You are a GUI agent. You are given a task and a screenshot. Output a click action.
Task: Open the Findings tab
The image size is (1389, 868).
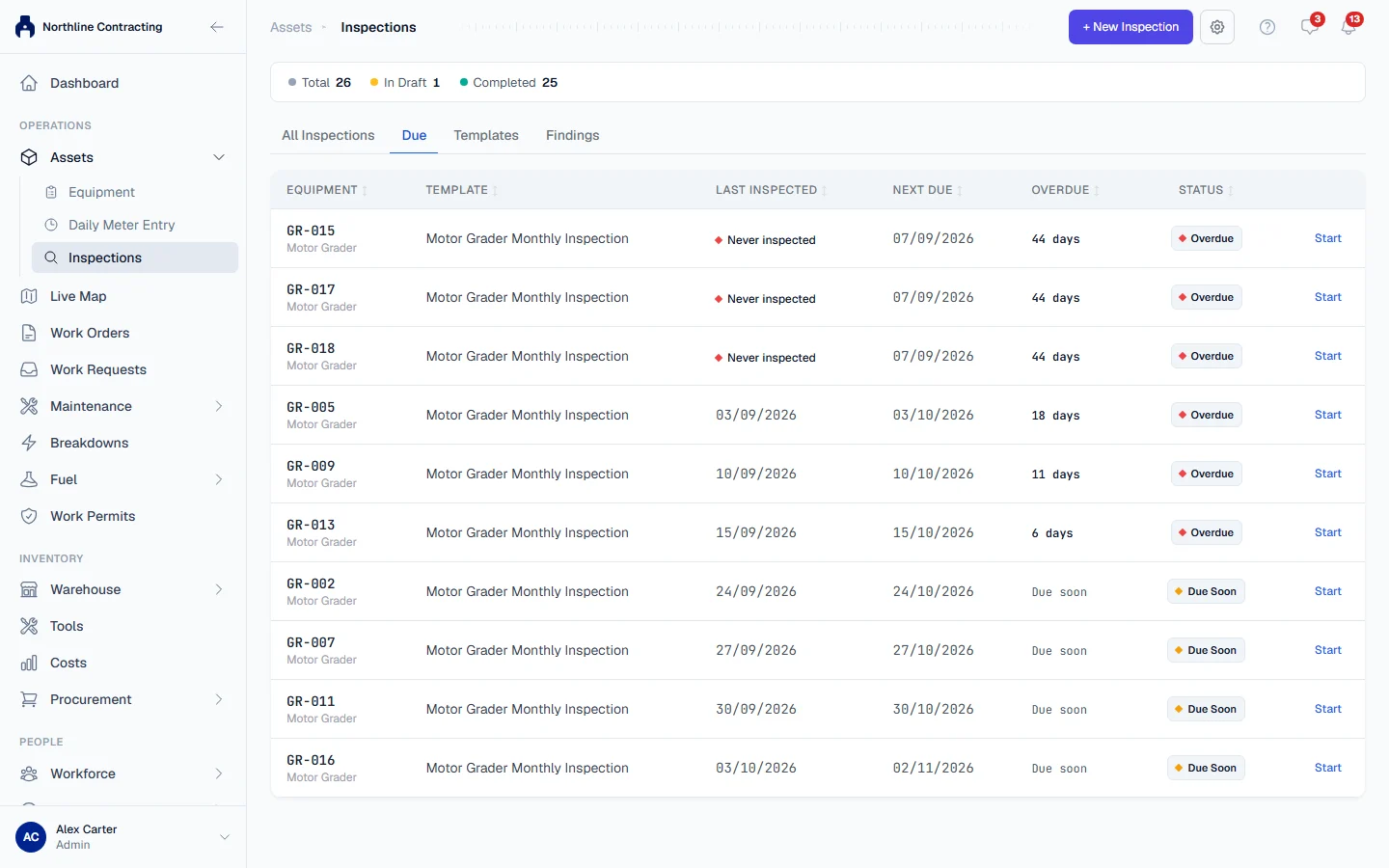pyautogui.click(x=573, y=135)
